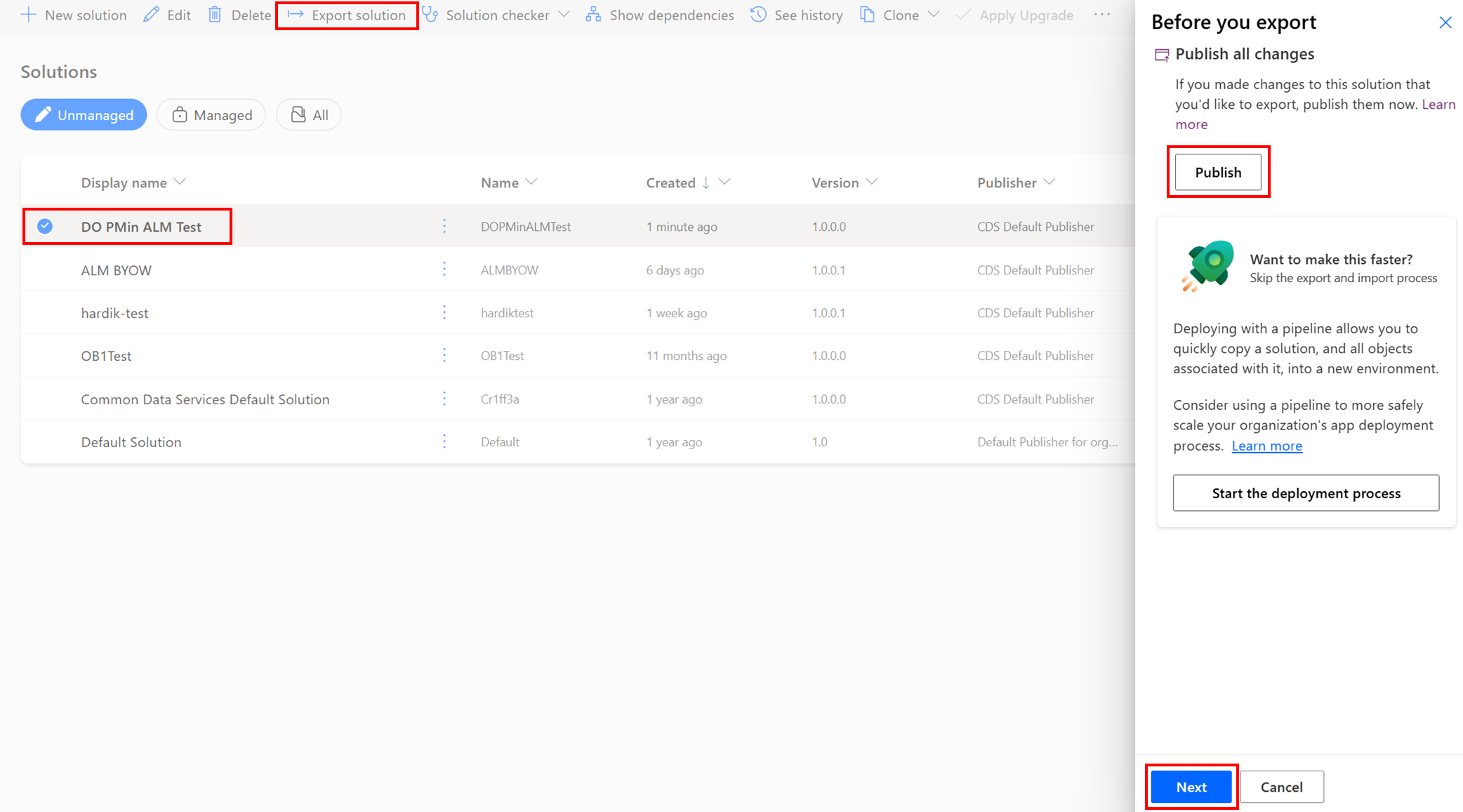The image size is (1463, 812).
Task: Toggle the DO PMin ALM Test checkbox
Action: pos(45,226)
